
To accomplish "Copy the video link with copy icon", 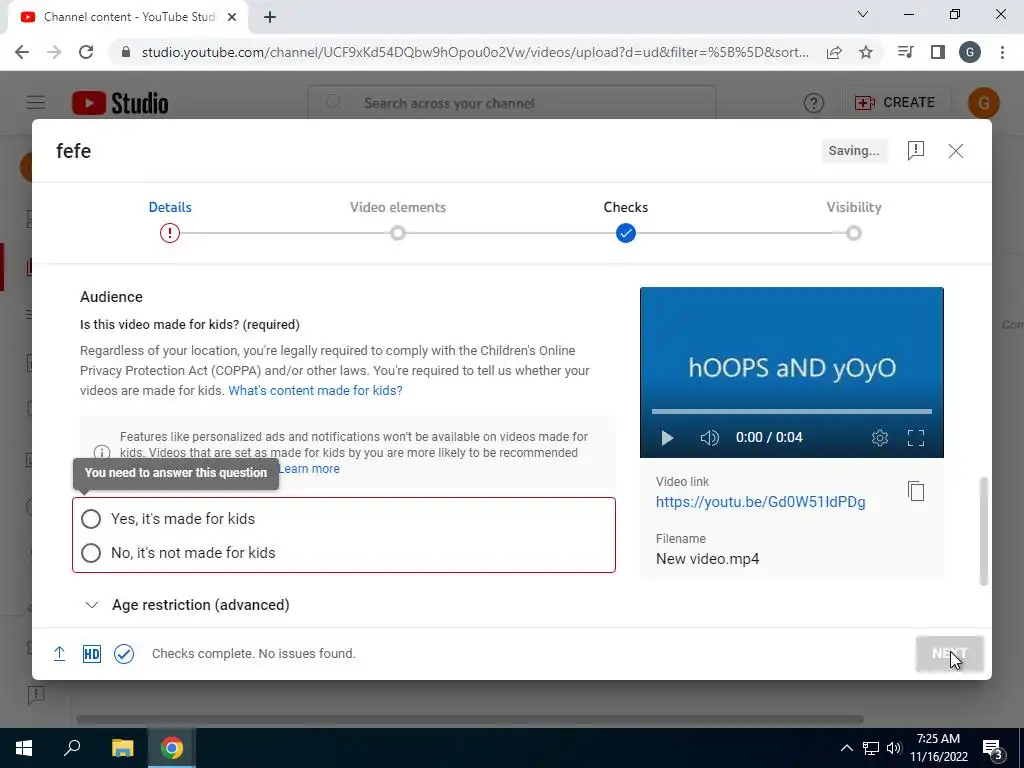I will point(916,491).
